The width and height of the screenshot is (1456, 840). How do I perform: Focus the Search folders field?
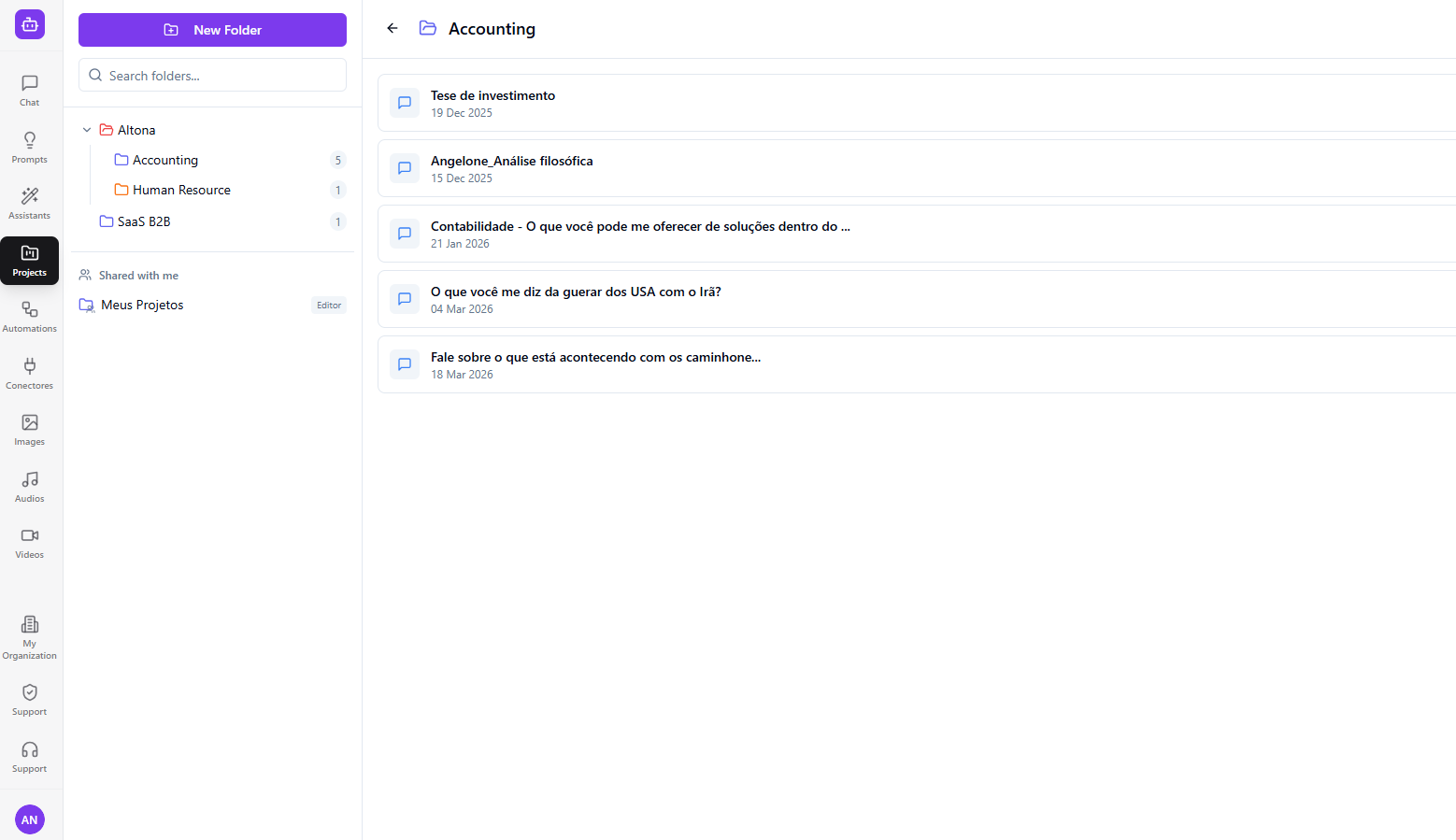coord(212,75)
